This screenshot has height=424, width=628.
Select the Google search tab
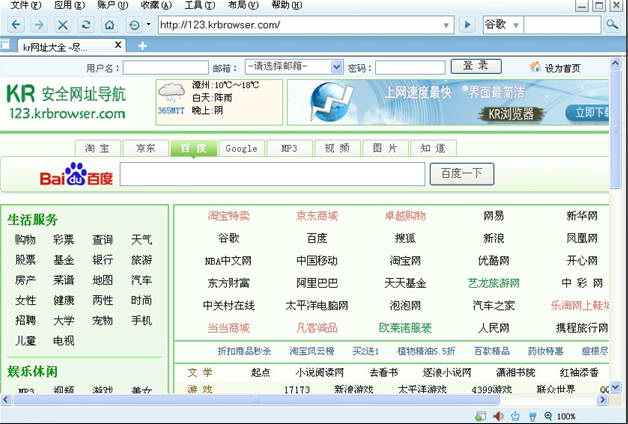[241, 148]
